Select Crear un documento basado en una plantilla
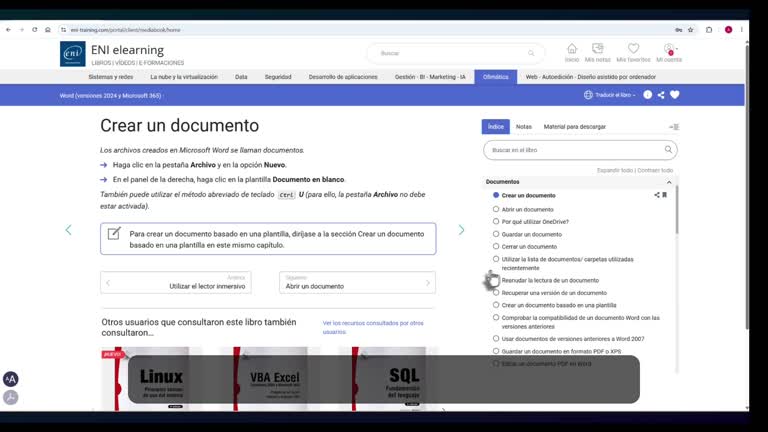 coord(558,305)
